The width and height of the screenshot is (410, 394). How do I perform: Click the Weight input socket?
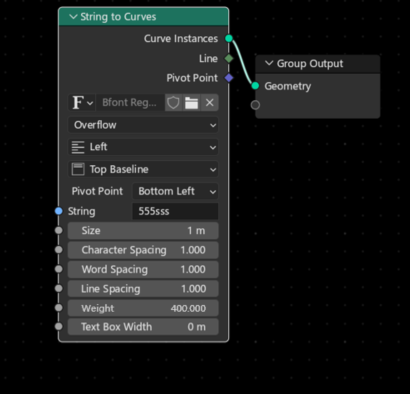point(59,308)
